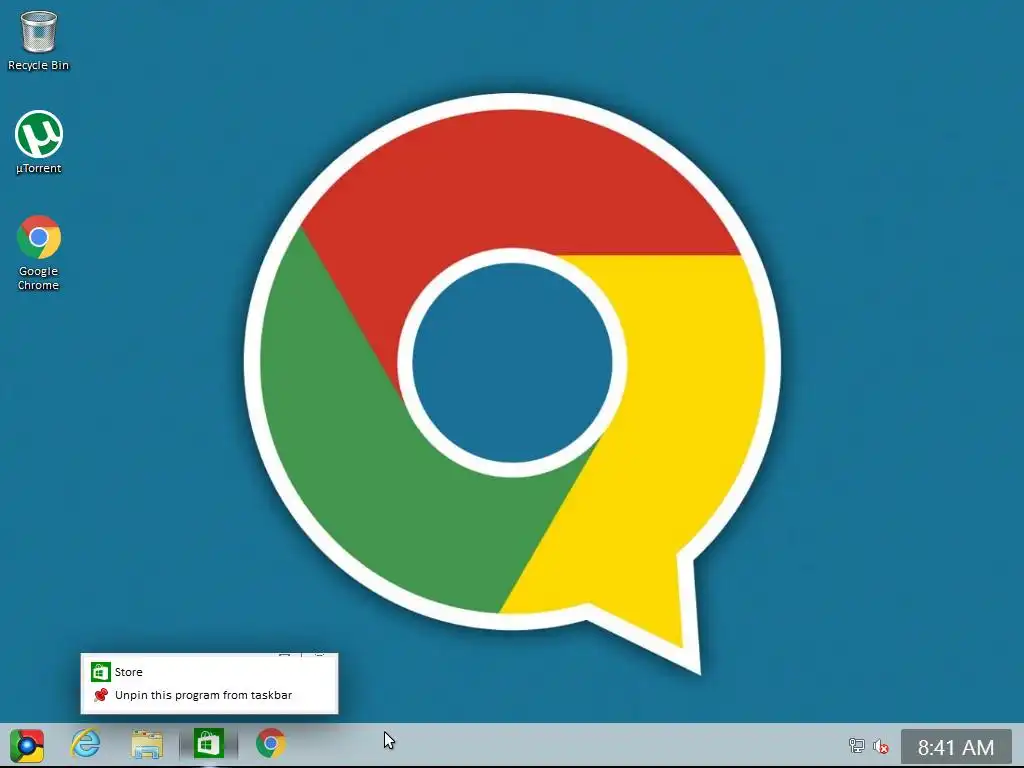Select the Google Chrome desktop shortcut

pos(39,252)
